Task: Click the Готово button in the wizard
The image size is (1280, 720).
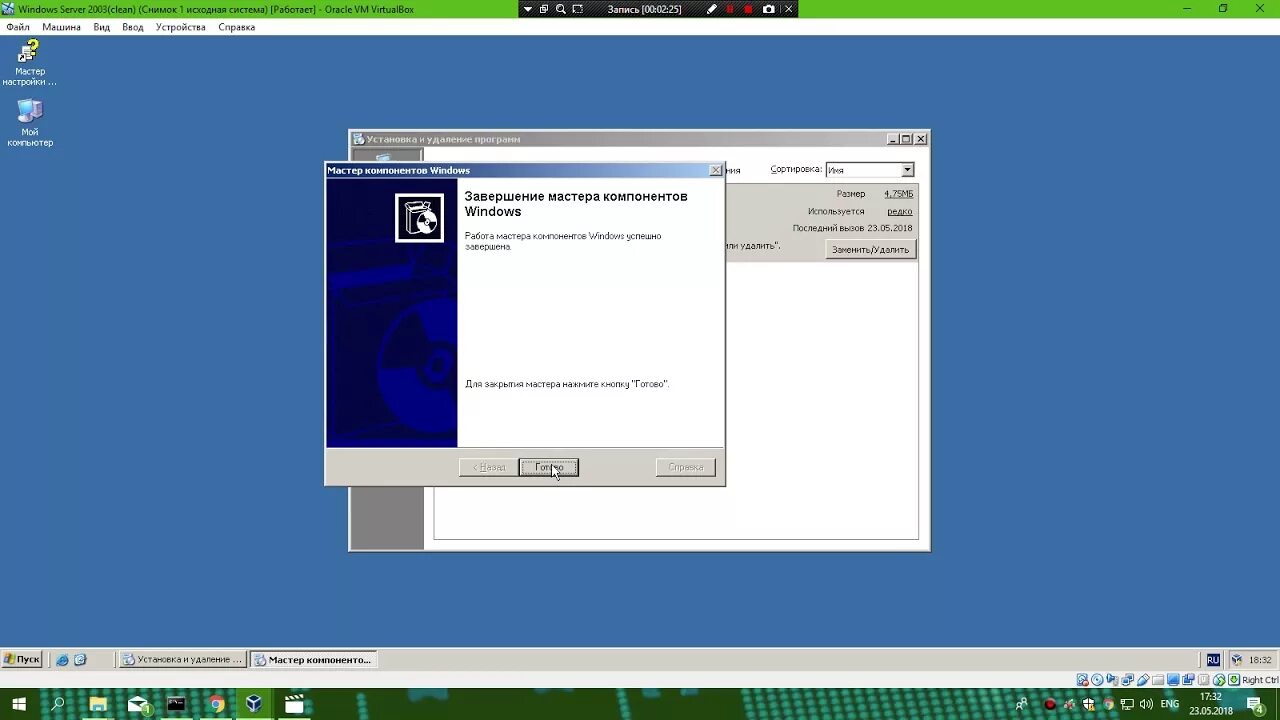Action: (x=549, y=467)
